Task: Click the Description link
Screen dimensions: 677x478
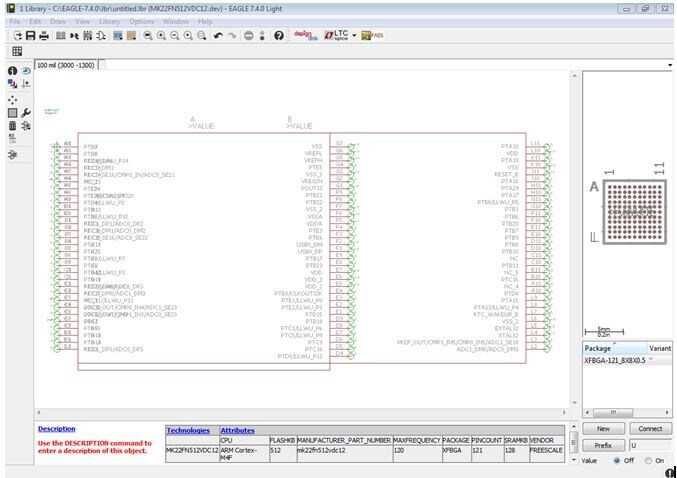Action: (56, 429)
